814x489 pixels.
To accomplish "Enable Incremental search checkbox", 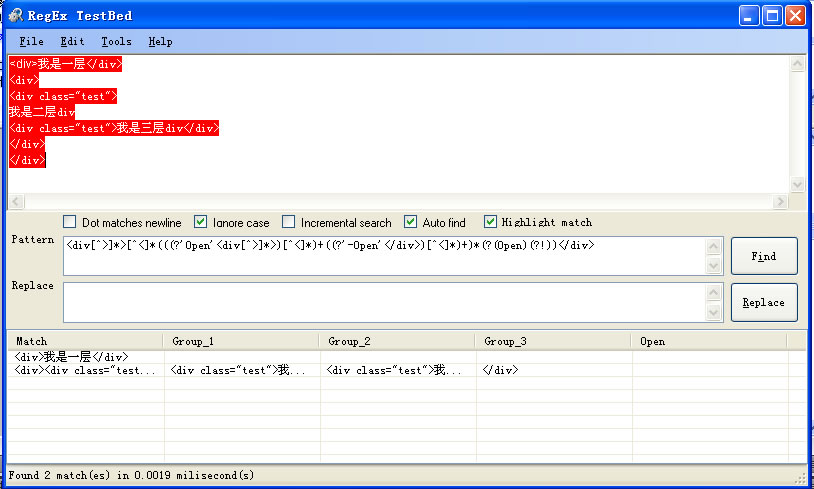I will [x=289, y=222].
